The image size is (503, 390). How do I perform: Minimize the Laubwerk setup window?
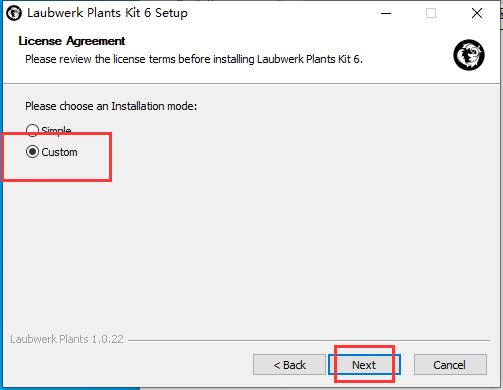tap(386, 13)
